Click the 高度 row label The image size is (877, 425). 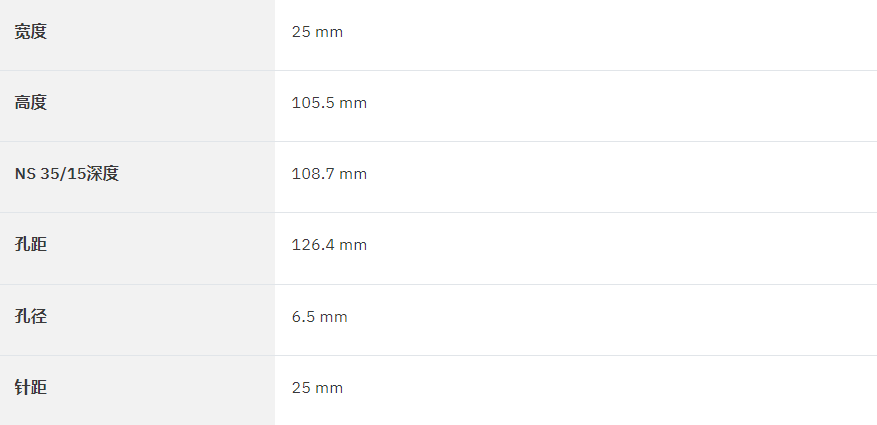coord(30,103)
